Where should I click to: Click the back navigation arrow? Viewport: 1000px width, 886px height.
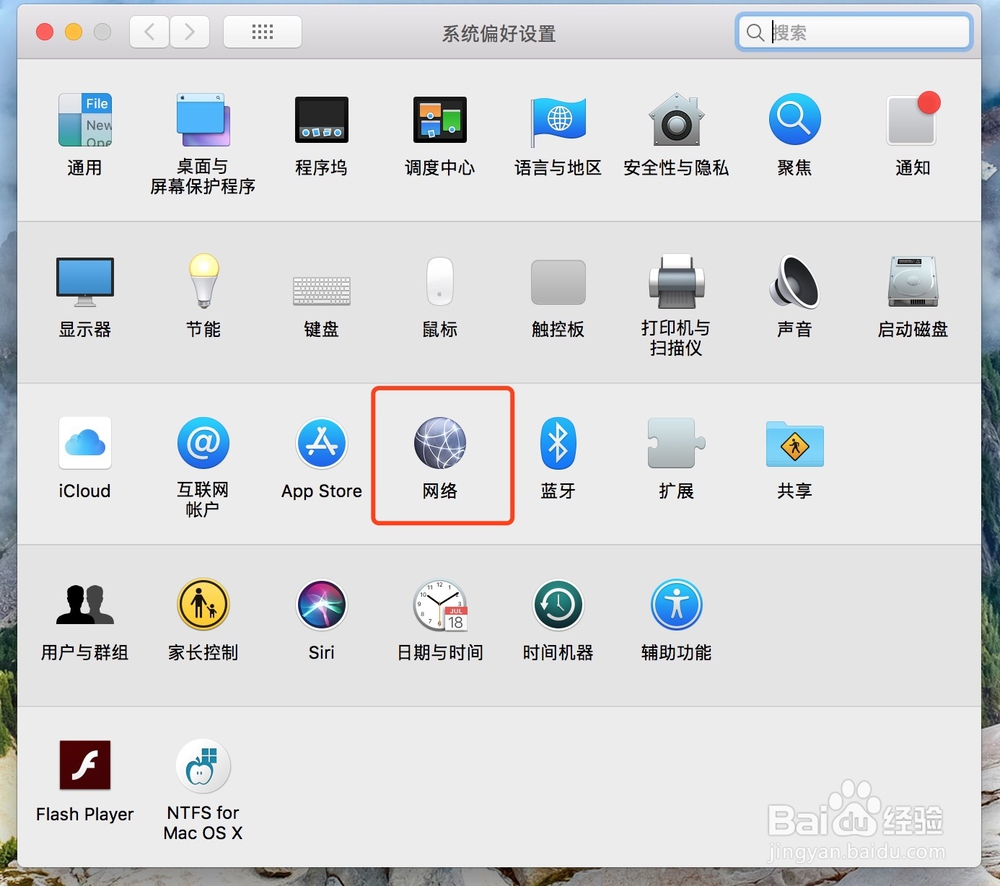(149, 32)
